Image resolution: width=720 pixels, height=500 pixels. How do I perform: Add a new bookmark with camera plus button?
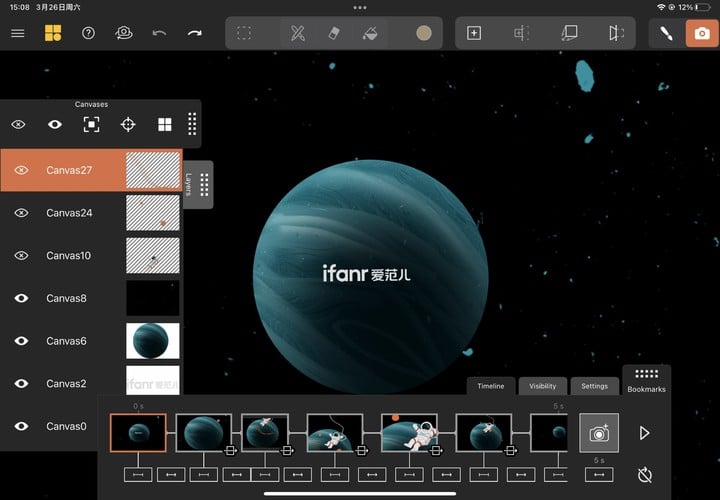(599, 433)
